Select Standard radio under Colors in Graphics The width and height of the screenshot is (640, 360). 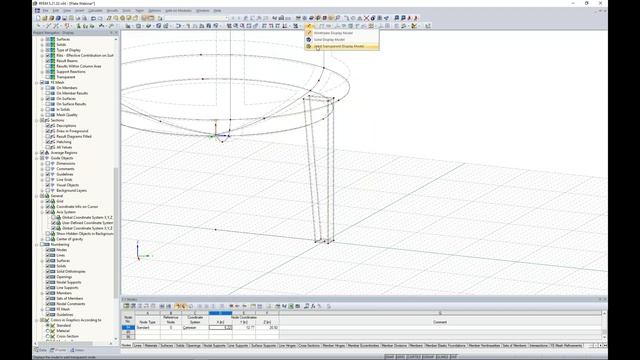click(47, 325)
